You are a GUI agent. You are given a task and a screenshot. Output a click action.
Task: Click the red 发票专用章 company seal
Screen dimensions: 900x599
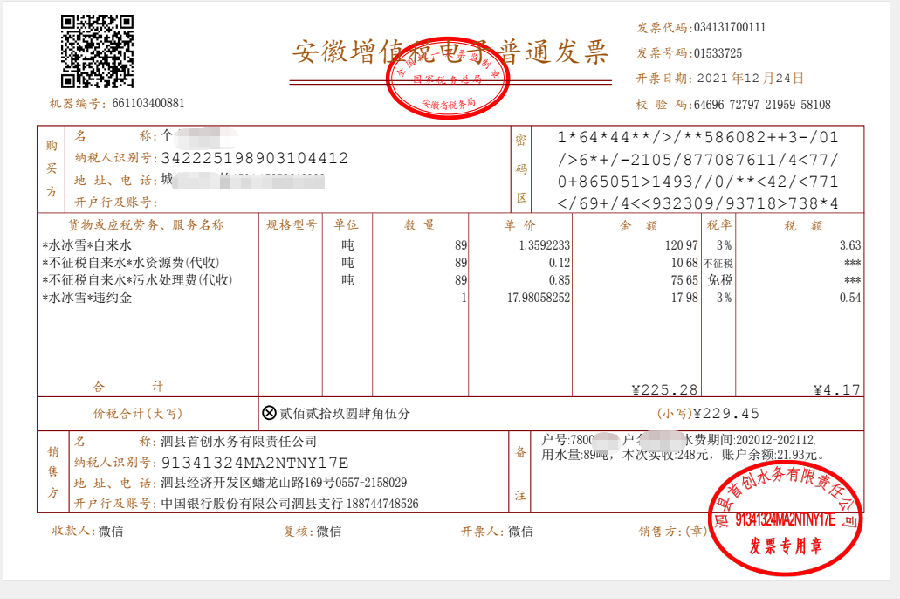[x=785, y=518]
